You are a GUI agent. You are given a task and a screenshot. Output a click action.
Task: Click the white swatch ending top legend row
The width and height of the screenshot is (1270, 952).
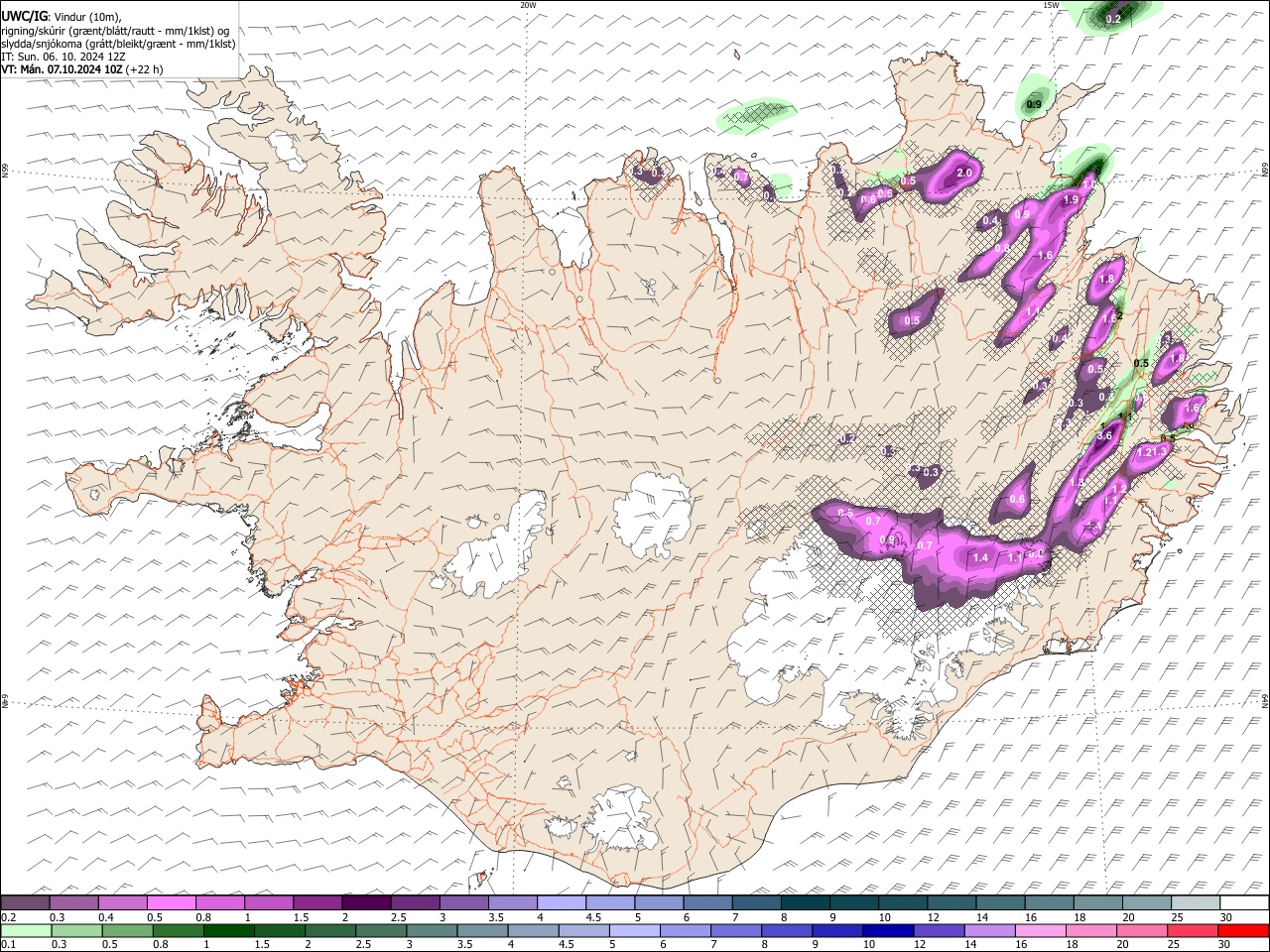[x=1242, y=902]
